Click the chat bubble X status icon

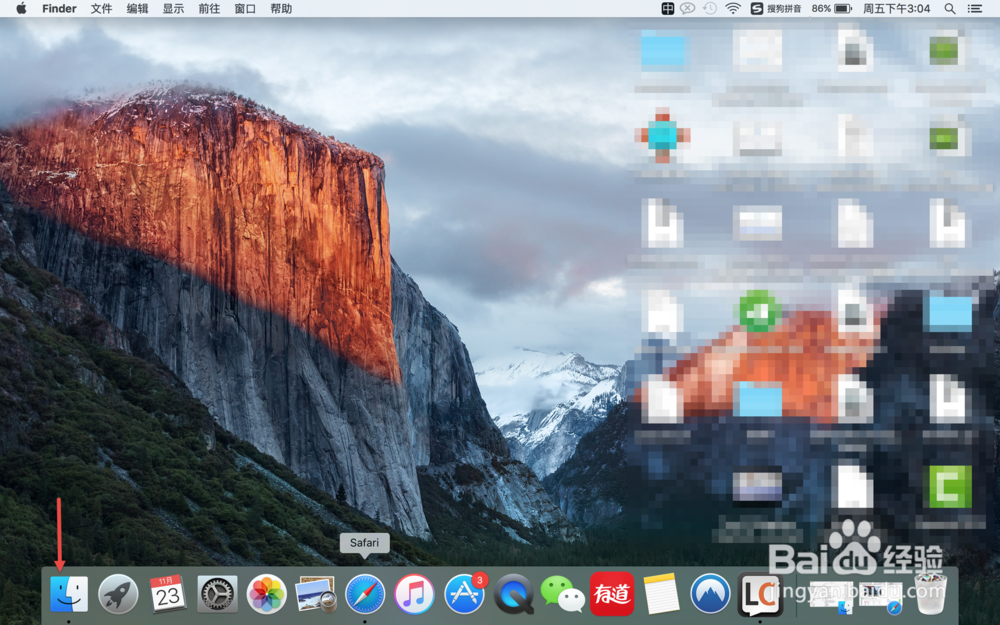(x=688, y=8)
